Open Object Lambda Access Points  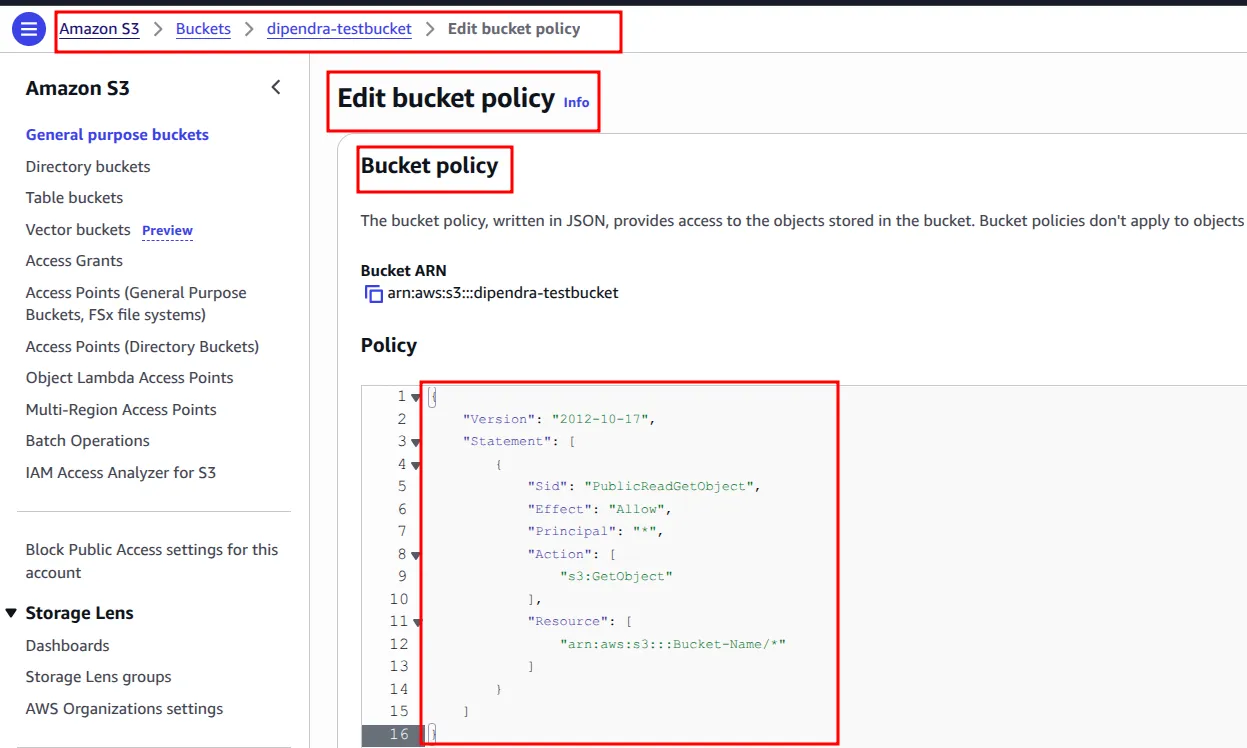[x=129, y=378]
